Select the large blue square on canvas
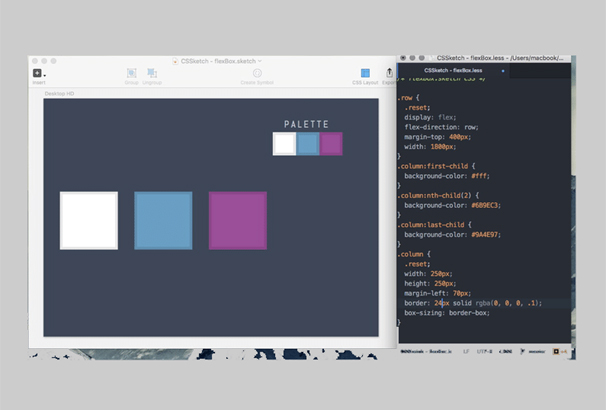Image resolution: width=606 pixels, height=410 pixels. pos(163,220)
